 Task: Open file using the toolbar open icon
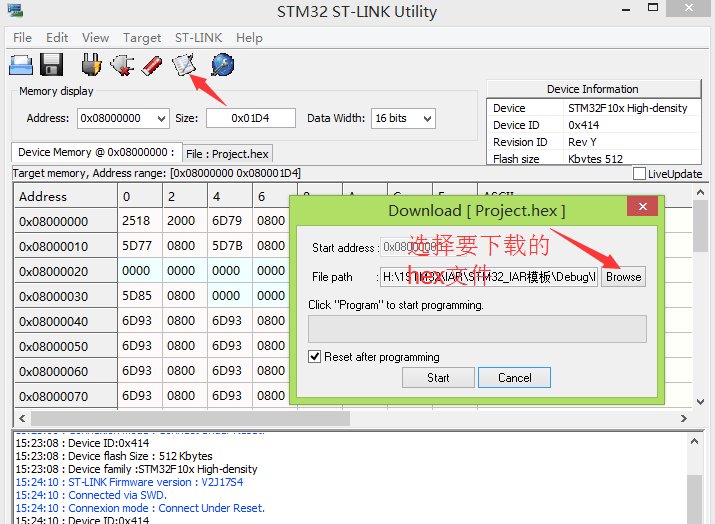pos(21,65)
